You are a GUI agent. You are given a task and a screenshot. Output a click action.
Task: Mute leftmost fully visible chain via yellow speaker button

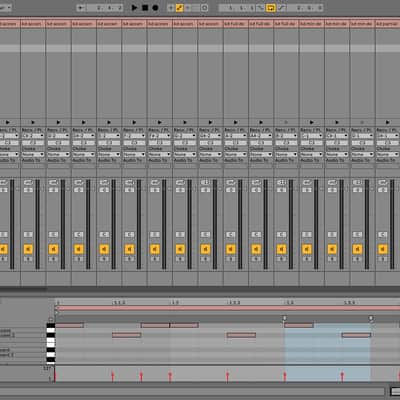28,249
